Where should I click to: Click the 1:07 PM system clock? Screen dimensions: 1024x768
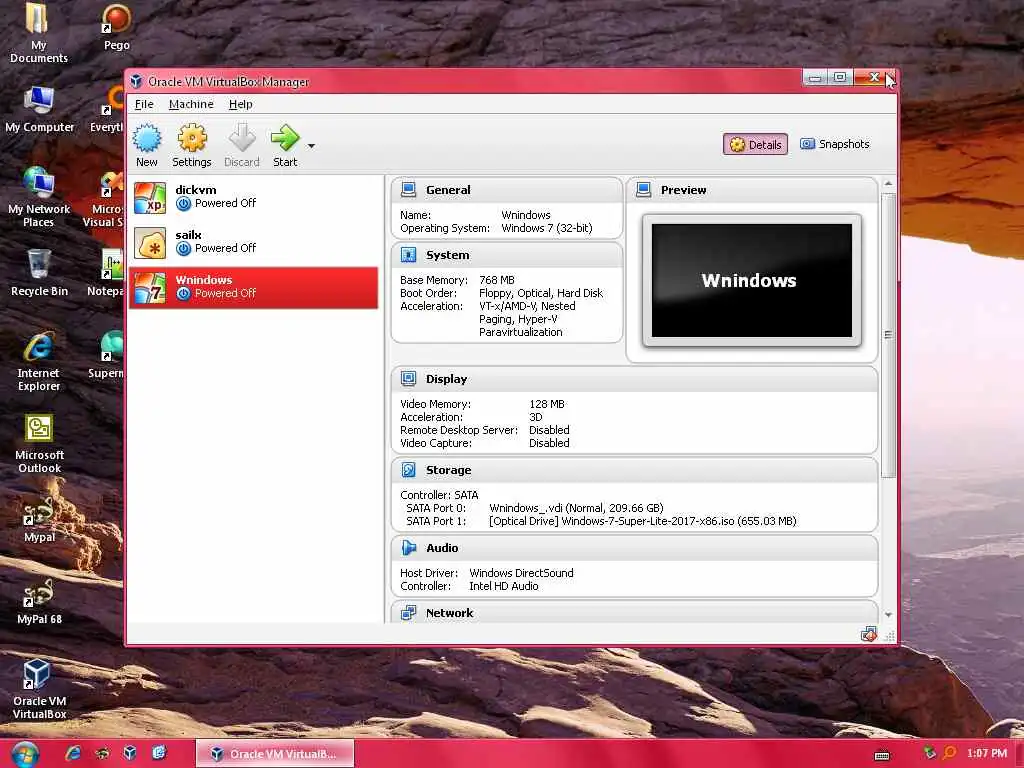coord(986,754)
